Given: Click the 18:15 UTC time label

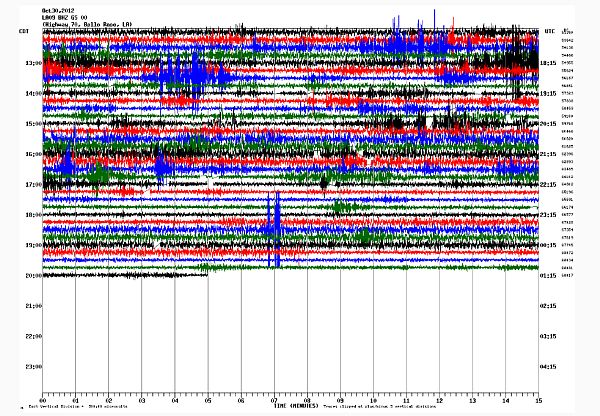Looking at the screenshot, I should point(549,63).
